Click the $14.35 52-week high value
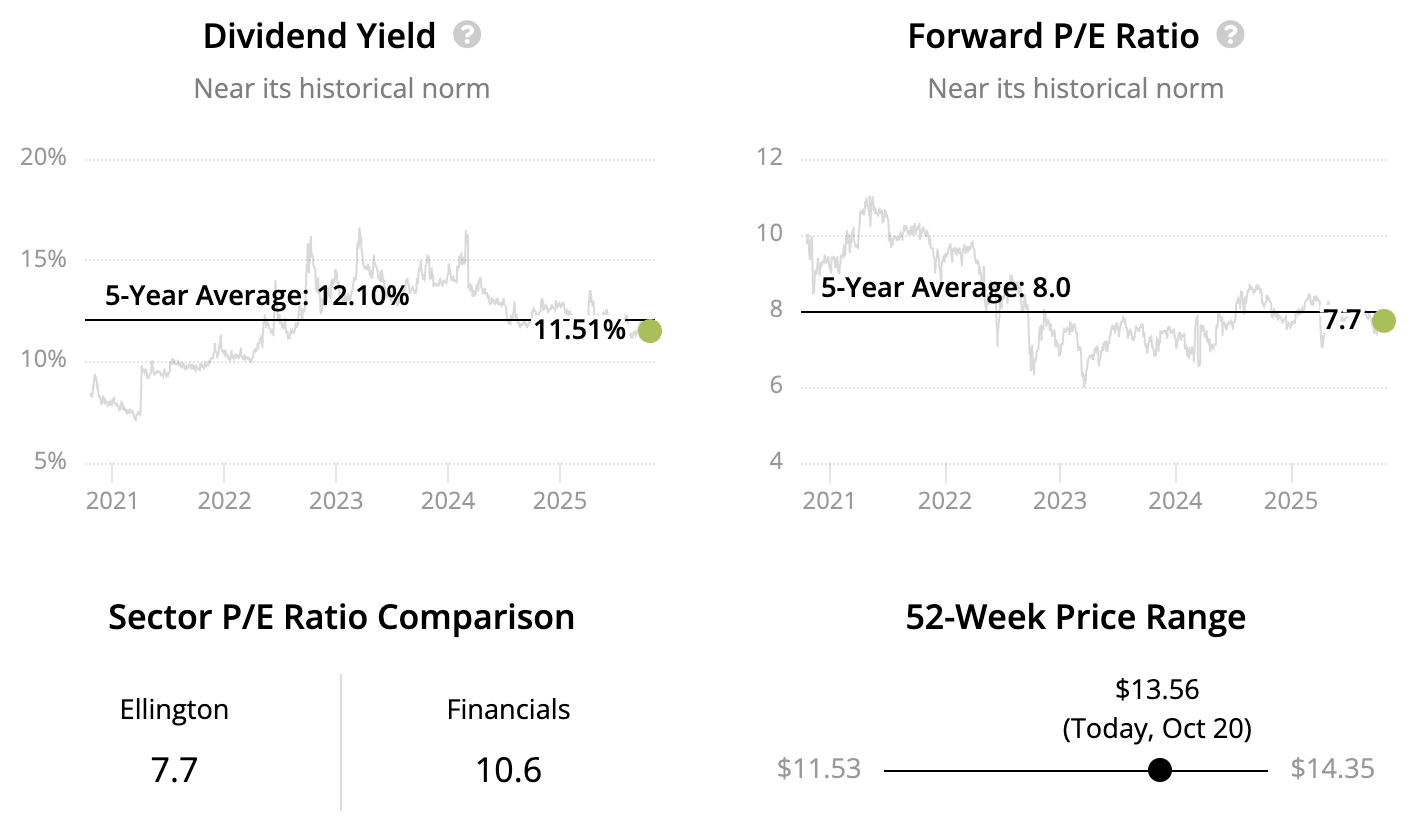1424x834 pixels. (x=1332, y=769)
